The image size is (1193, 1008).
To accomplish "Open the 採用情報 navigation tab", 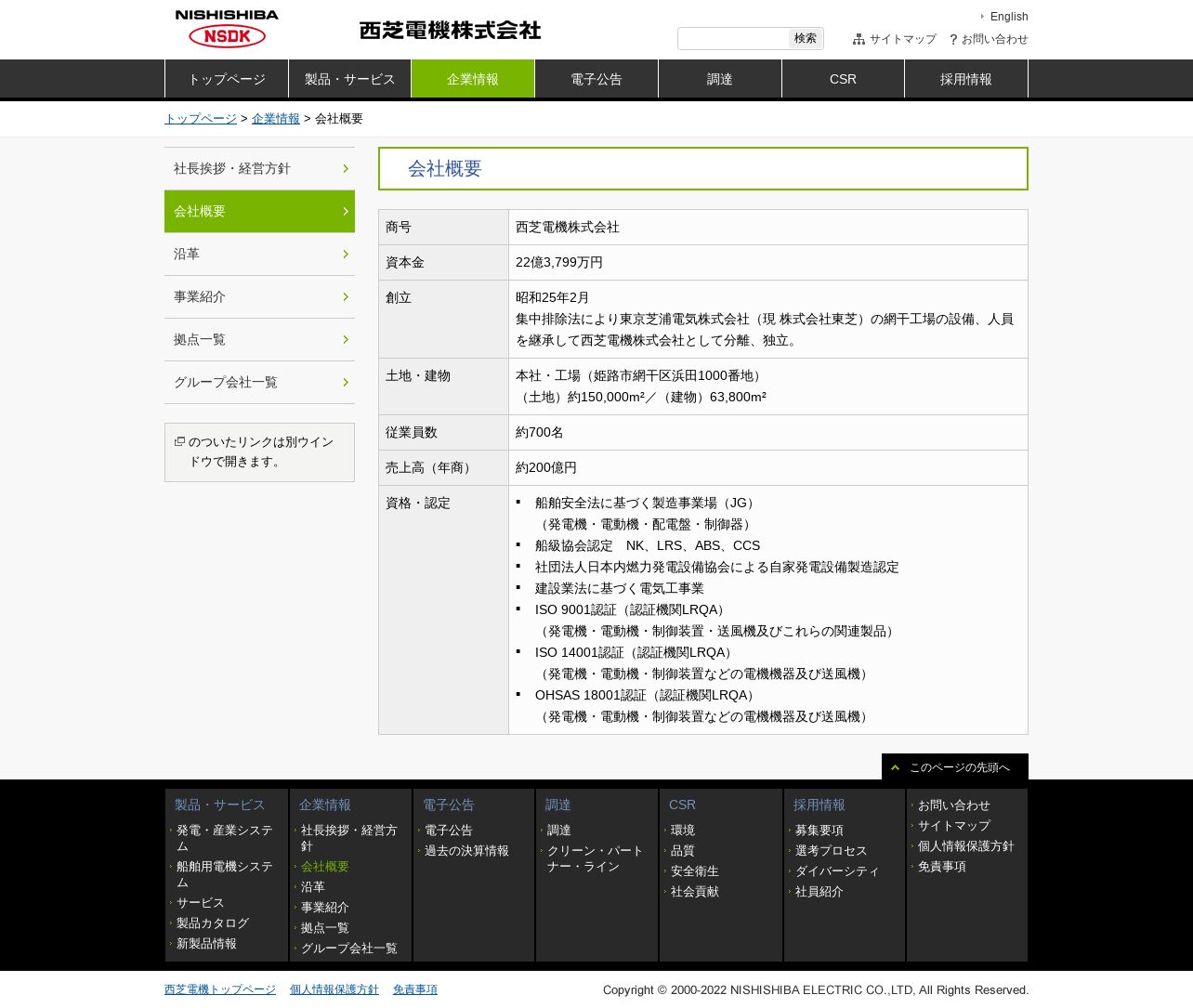I will (x=966, y=79).
